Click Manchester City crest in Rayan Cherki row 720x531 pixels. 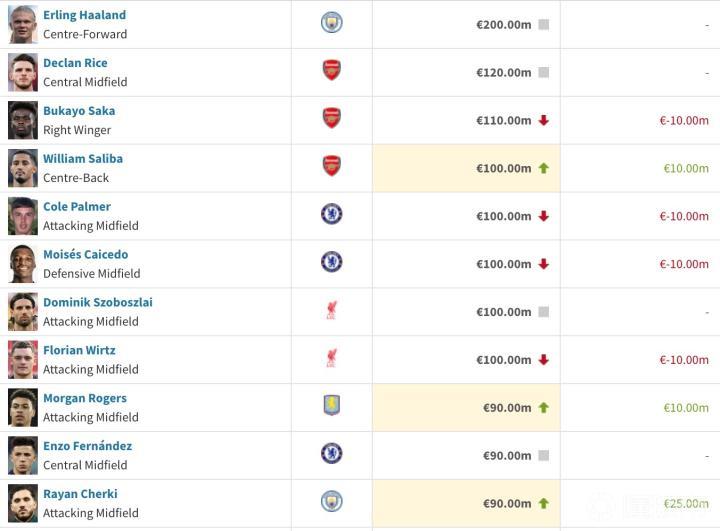[332, 501]
